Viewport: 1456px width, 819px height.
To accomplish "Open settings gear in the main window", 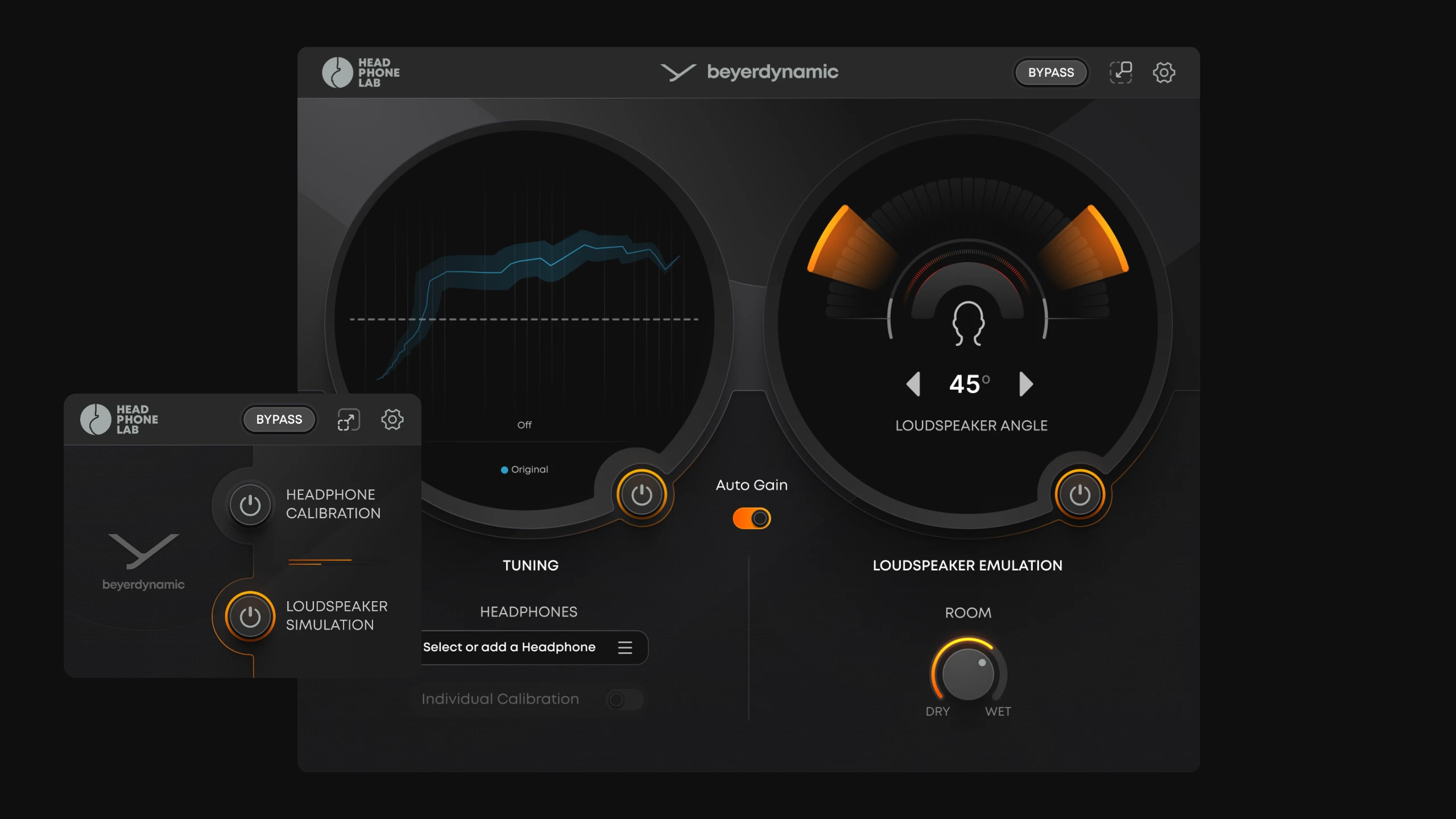I will [1164, 73].
